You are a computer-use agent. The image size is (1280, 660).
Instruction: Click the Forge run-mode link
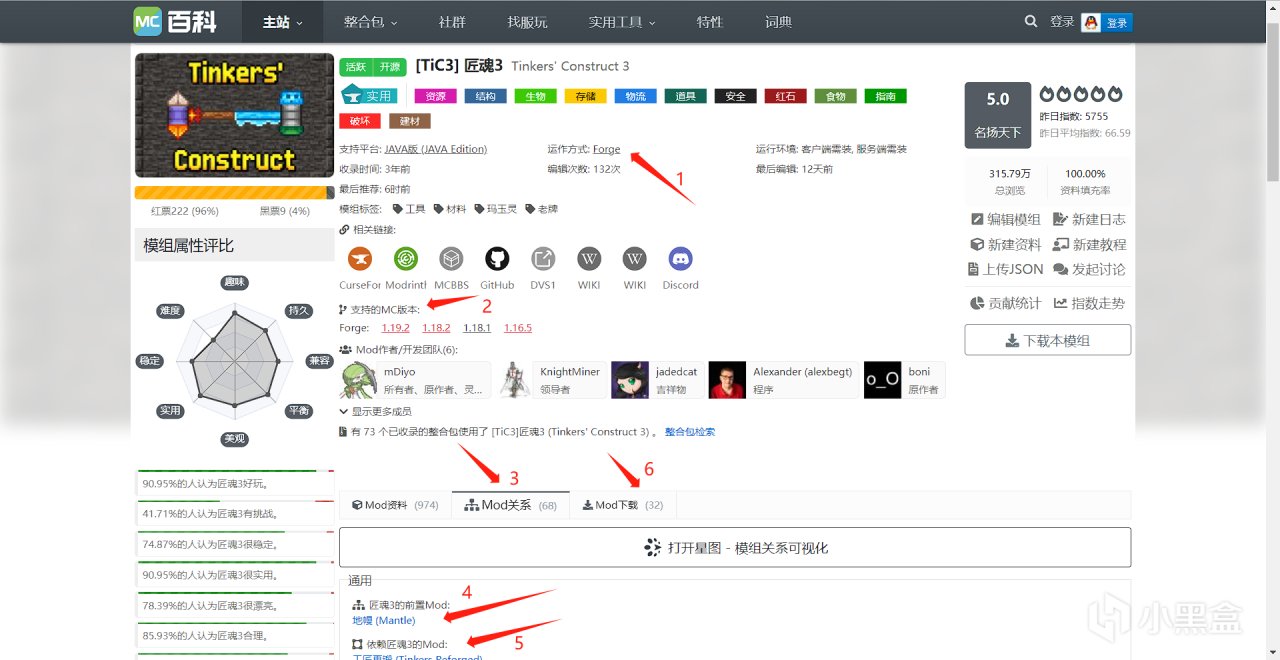point(606,149)
